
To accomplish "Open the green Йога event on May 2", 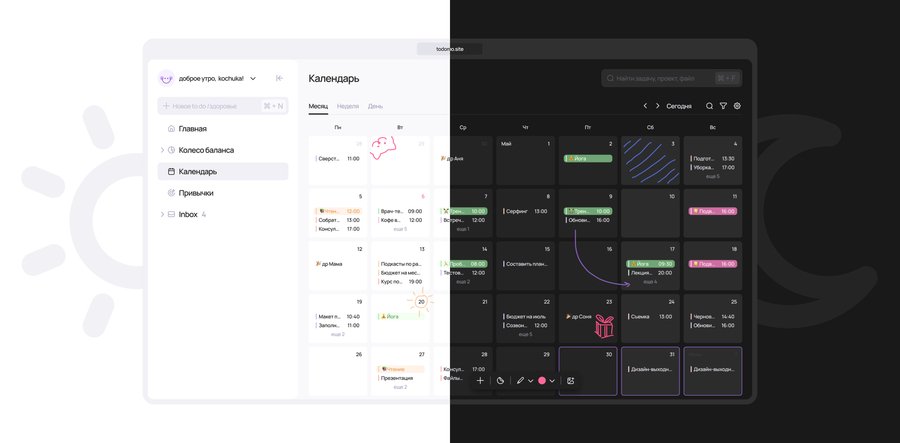I will (588, 158).
